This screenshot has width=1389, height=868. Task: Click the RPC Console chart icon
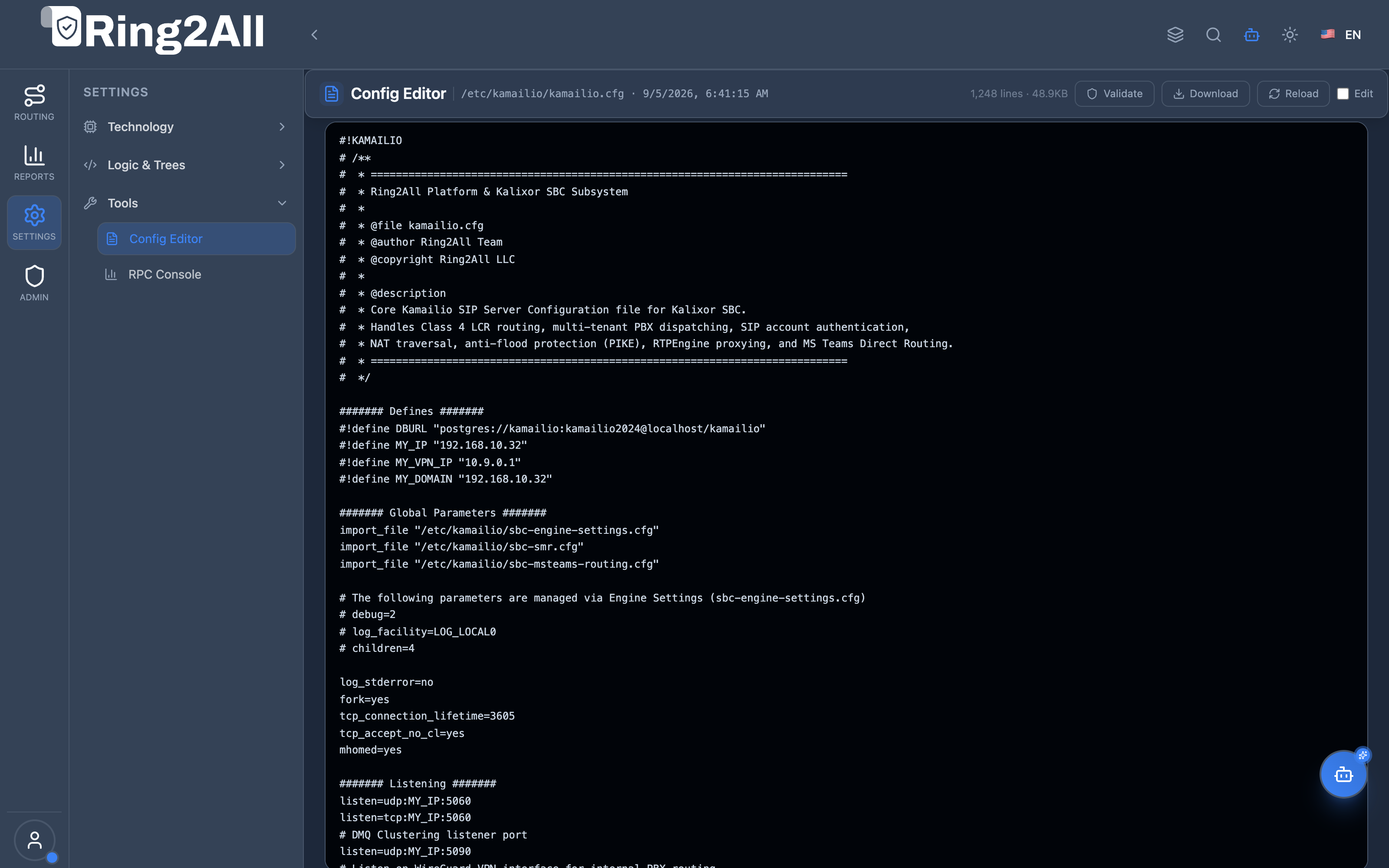click(111, 274)
